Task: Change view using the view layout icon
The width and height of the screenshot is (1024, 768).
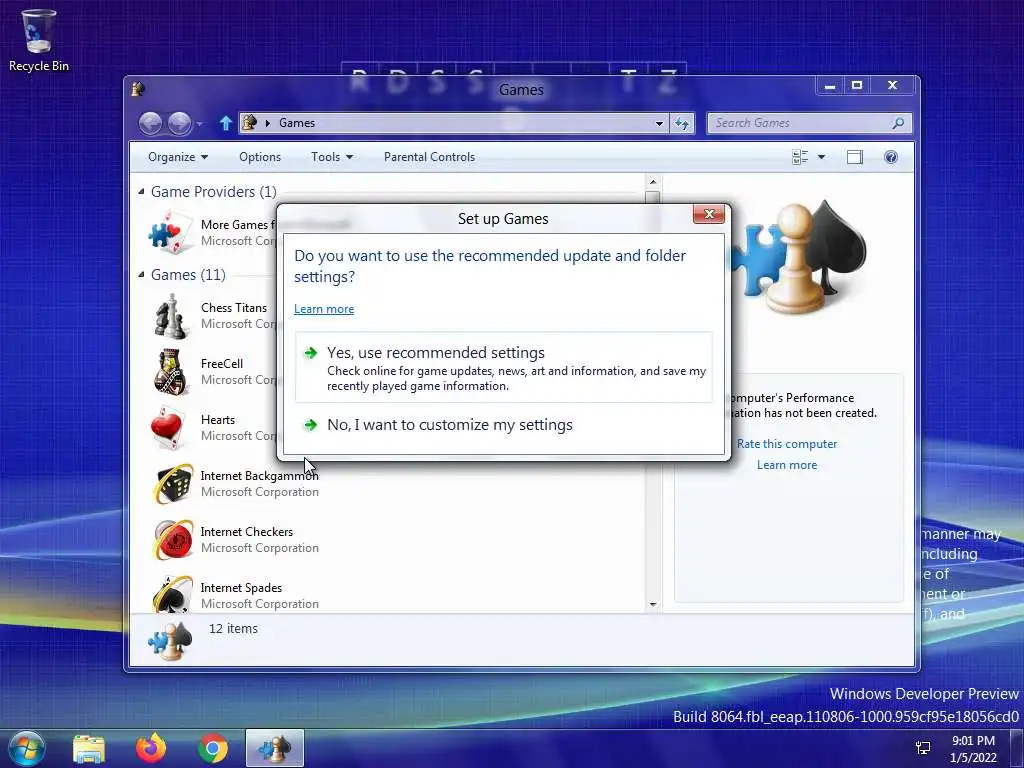Action: tap(799, 157)
